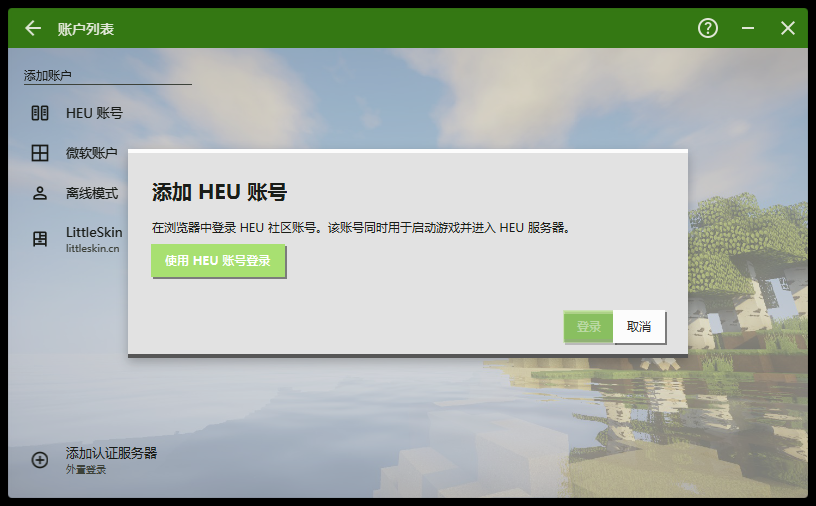Image resolution: width=816 pixels, height=506 pixels.
Task: Click the LittleSkin server icon
Action: click(40, 239)
